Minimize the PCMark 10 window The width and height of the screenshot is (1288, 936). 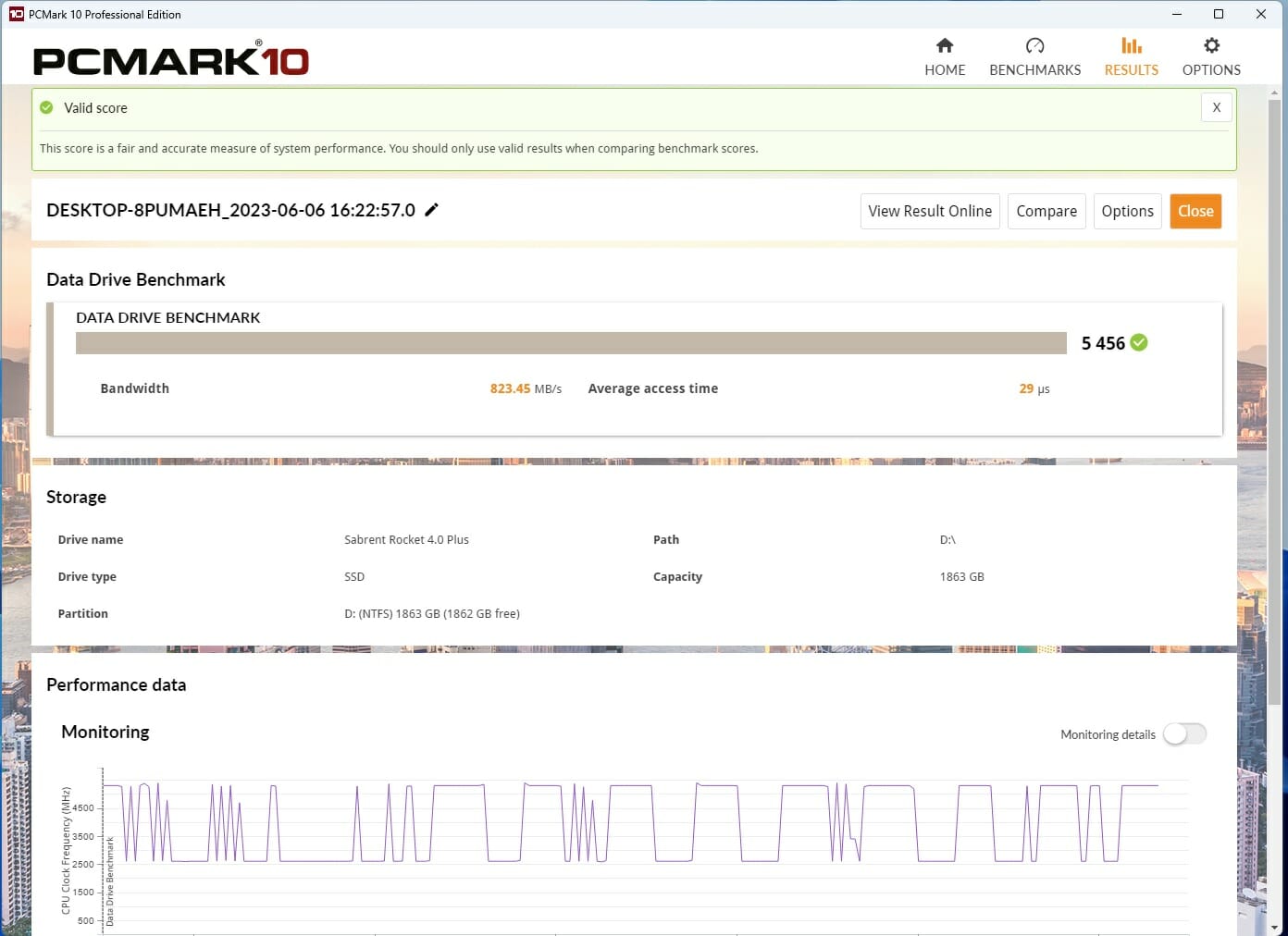coord(1176,14)
